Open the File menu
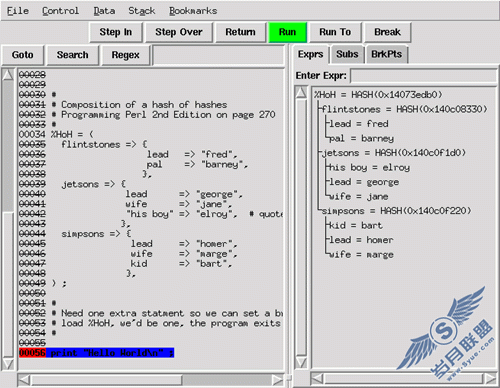The height and width of the screenshot is (388, 500). click(18, 11)
